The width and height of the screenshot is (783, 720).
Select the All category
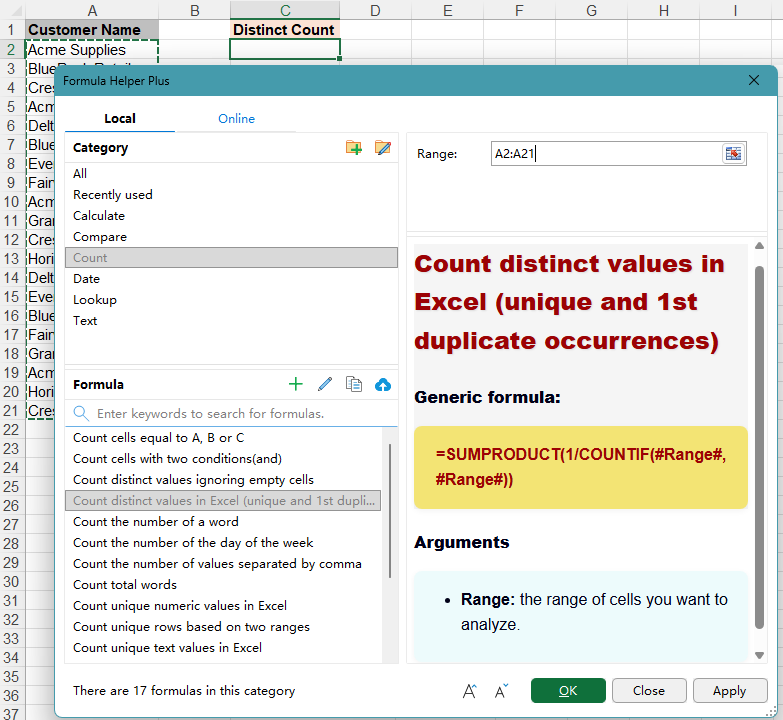pyautogui.click(x=231, y=174)
